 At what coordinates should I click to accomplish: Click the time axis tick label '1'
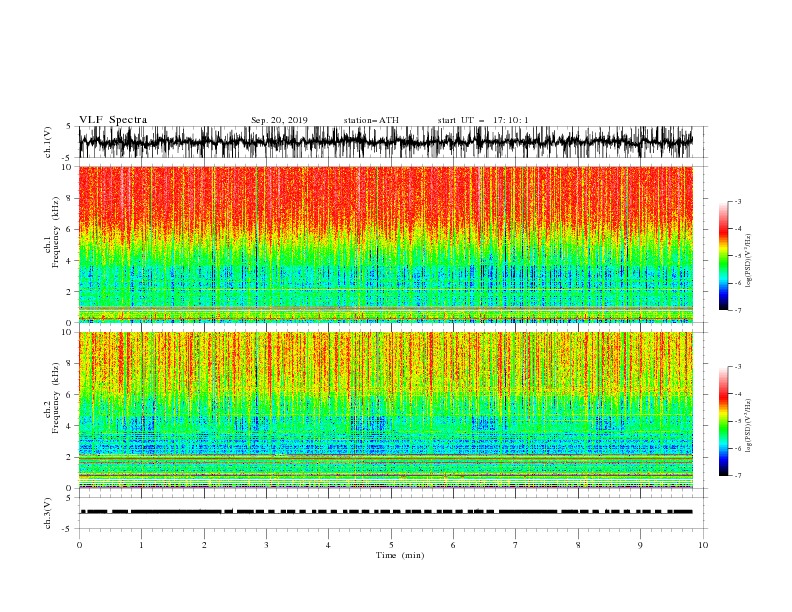pos(141,545)
